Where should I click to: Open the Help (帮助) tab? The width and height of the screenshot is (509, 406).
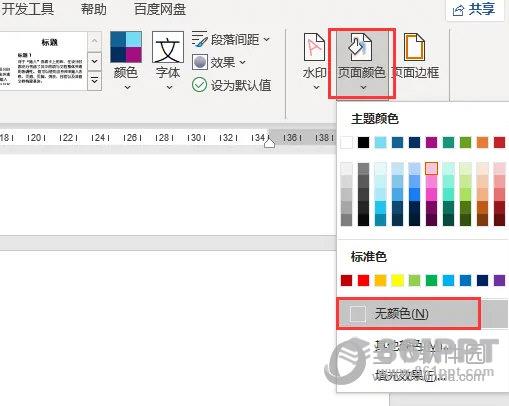94,9
